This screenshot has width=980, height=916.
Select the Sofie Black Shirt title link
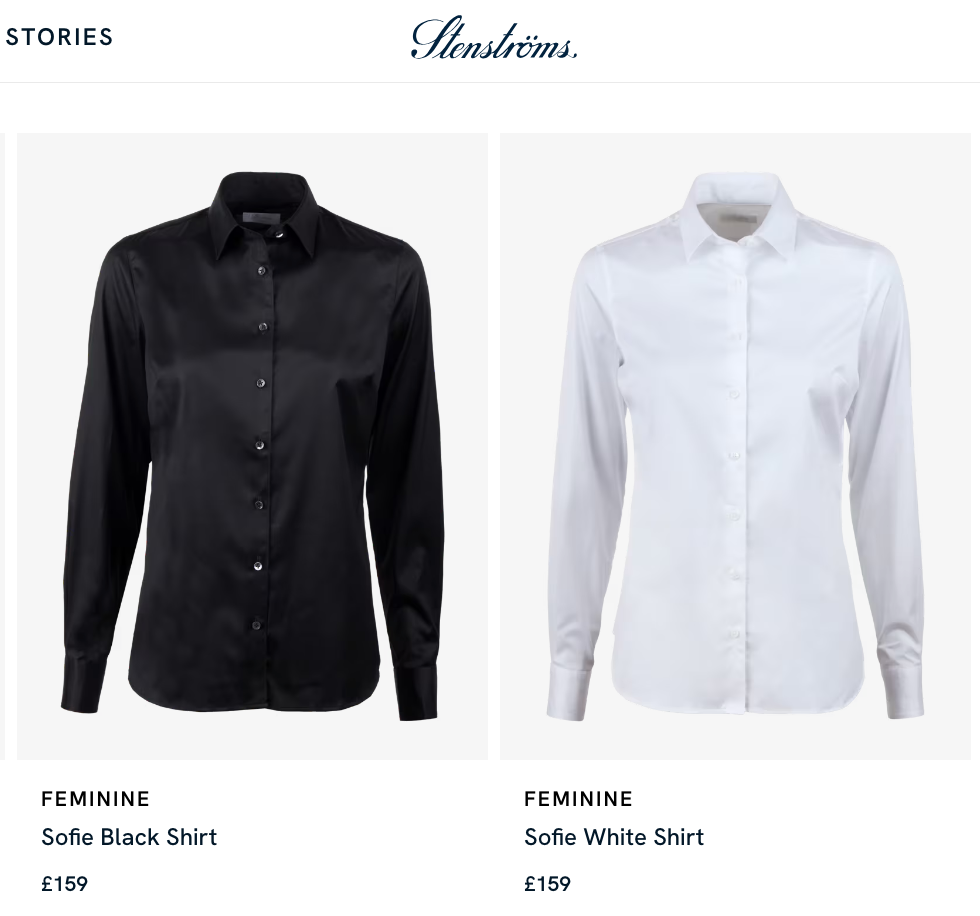[129, 837]
